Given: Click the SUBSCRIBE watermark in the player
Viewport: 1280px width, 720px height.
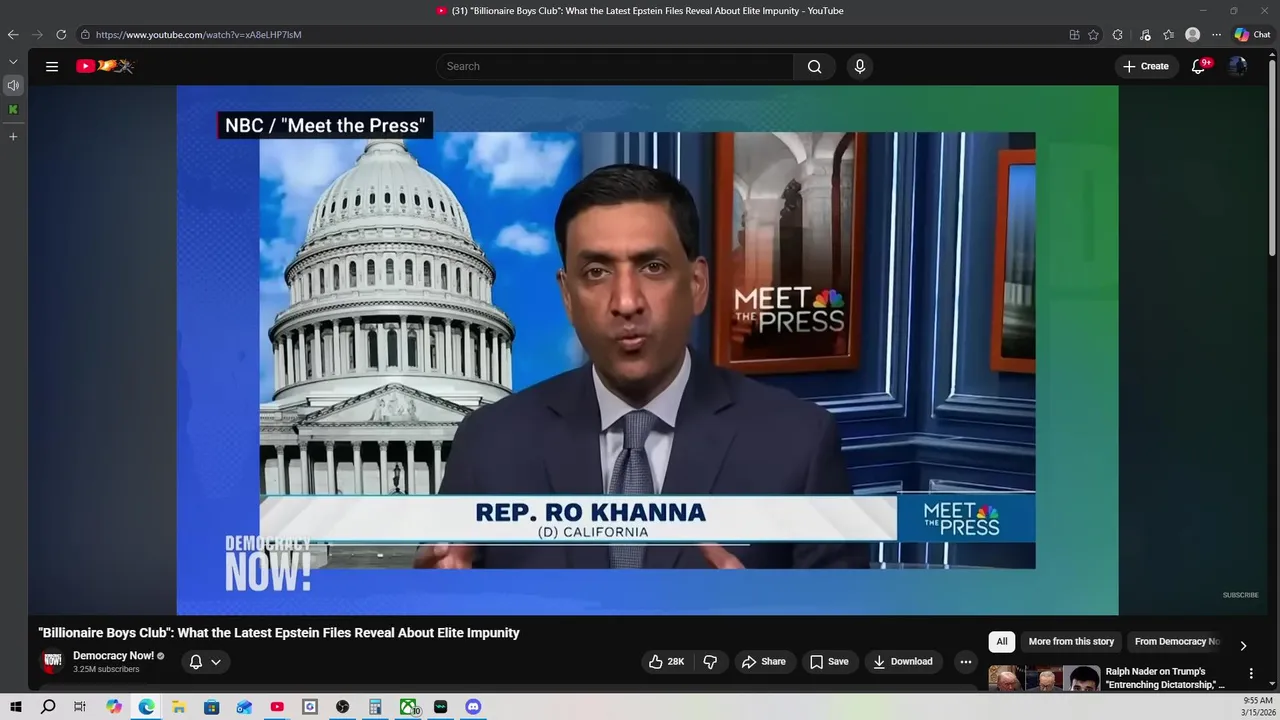Looking at the screenshot, I should tap(1240, 595).
